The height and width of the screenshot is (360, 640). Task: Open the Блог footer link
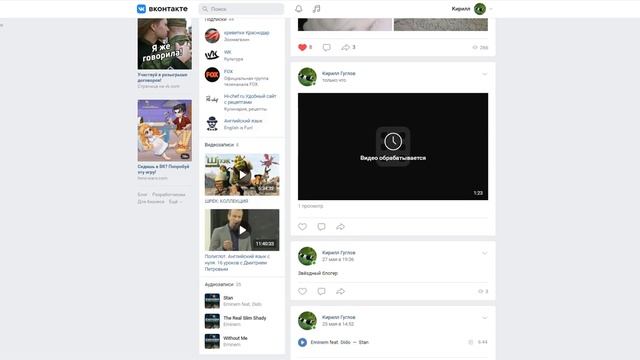(142, 195)
